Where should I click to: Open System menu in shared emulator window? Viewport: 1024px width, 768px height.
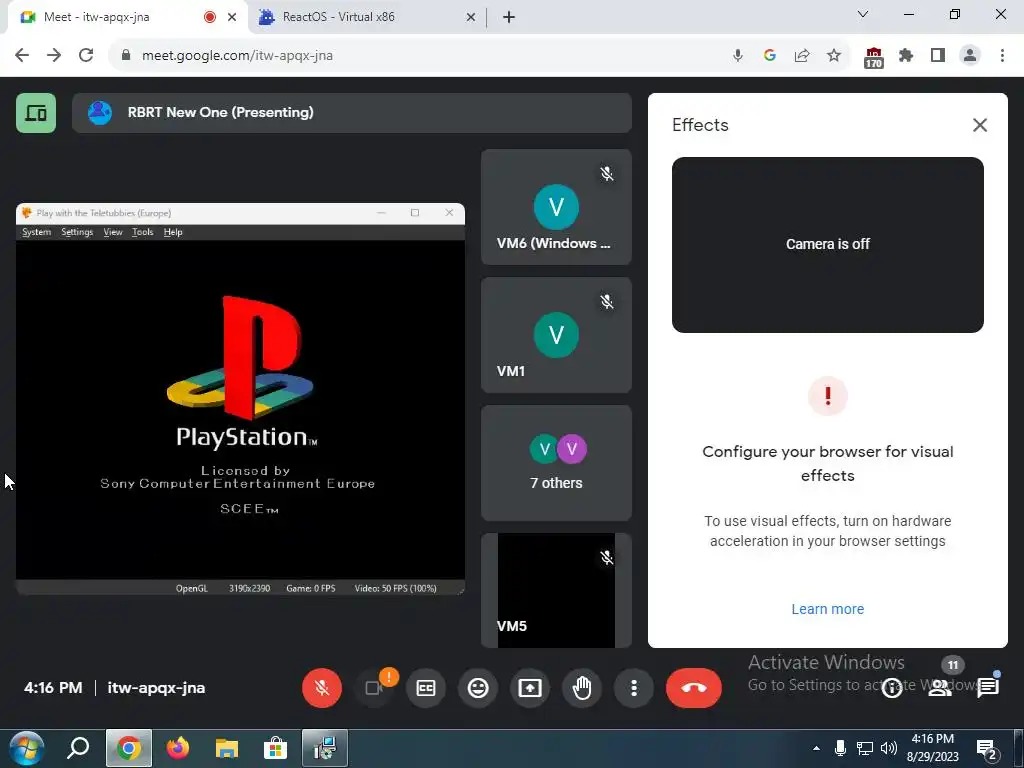(x=37, y=232)
